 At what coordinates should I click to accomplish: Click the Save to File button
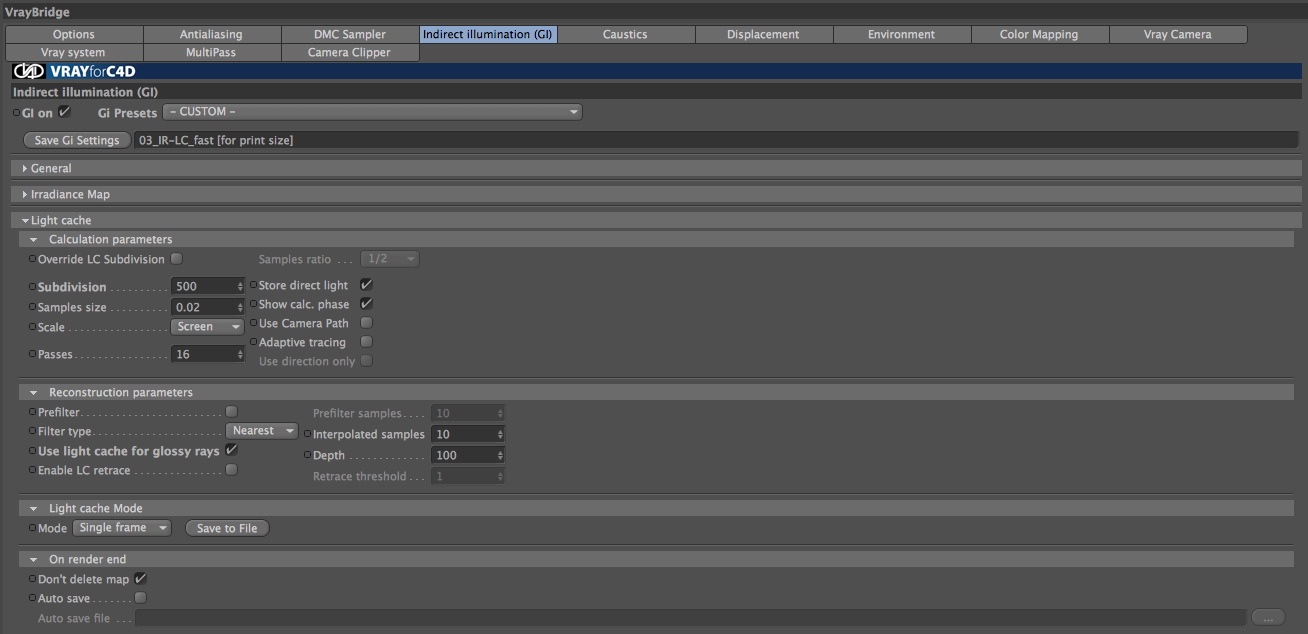(227, 528)
